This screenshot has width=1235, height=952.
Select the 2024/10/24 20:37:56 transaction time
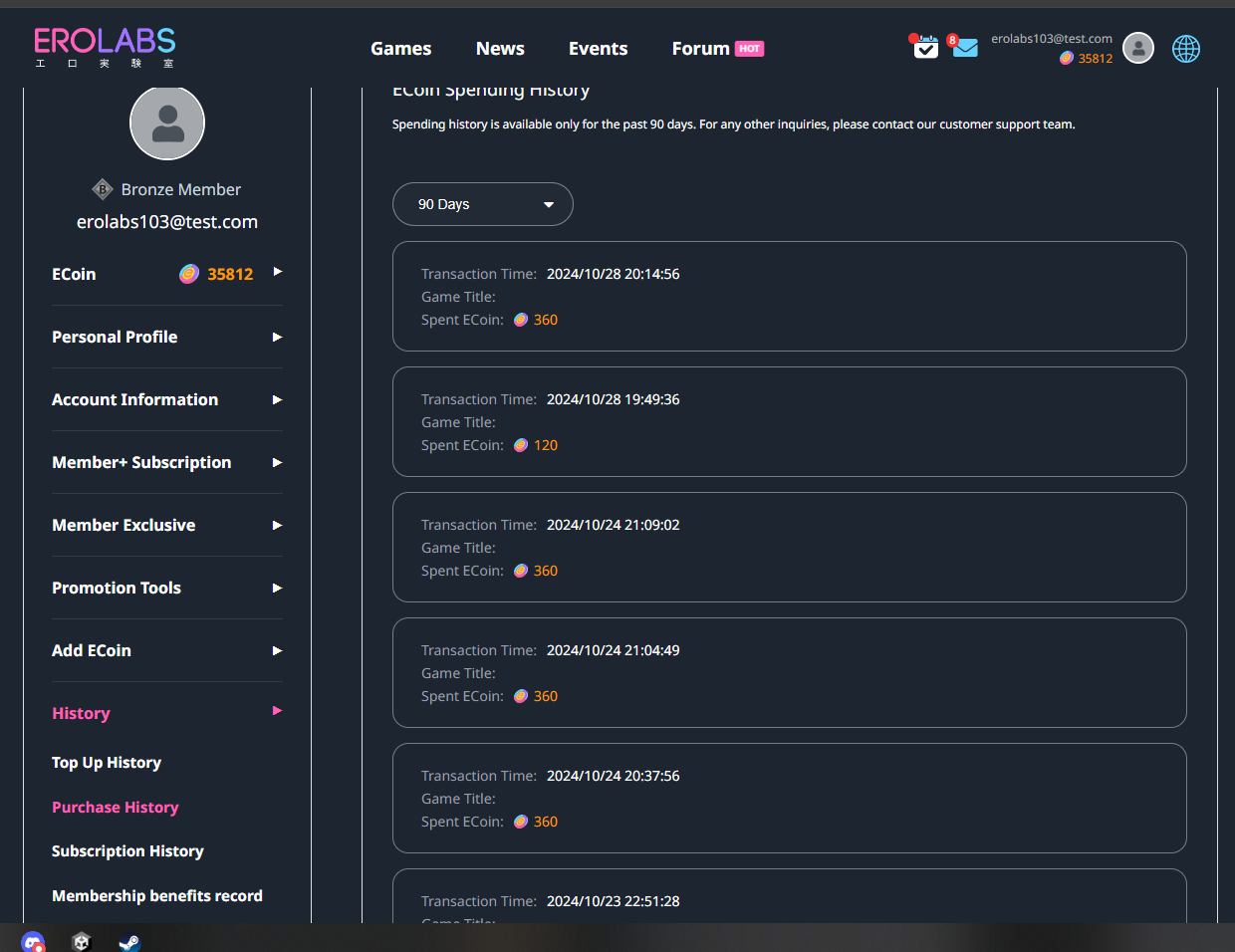pyautogui.click(x=614, y=776)
